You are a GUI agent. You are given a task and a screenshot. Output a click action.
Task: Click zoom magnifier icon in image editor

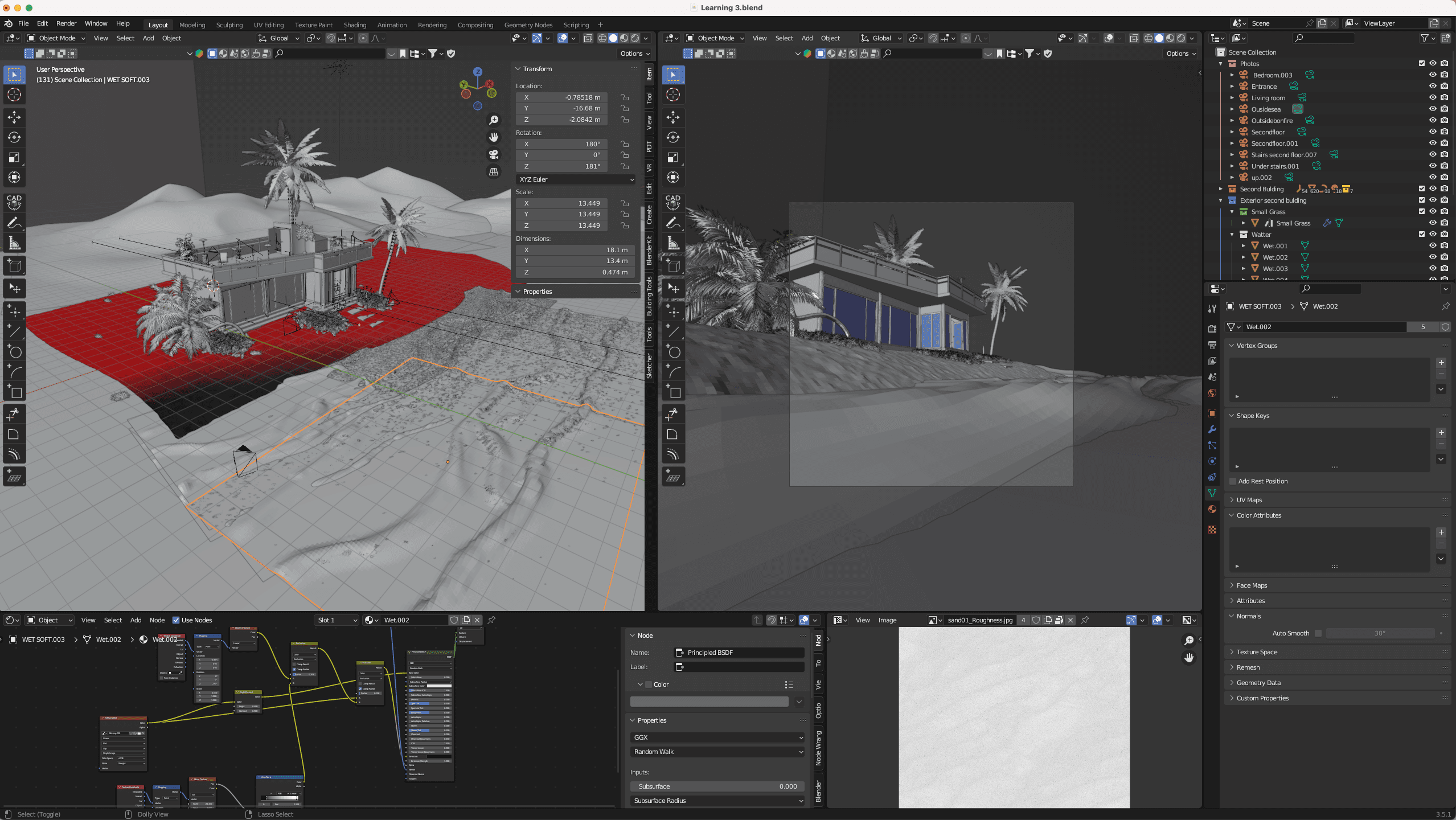tap(1189, 641)
